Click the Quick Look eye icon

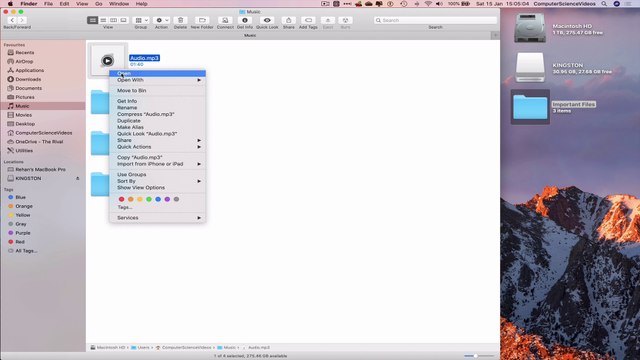(267, 20)
